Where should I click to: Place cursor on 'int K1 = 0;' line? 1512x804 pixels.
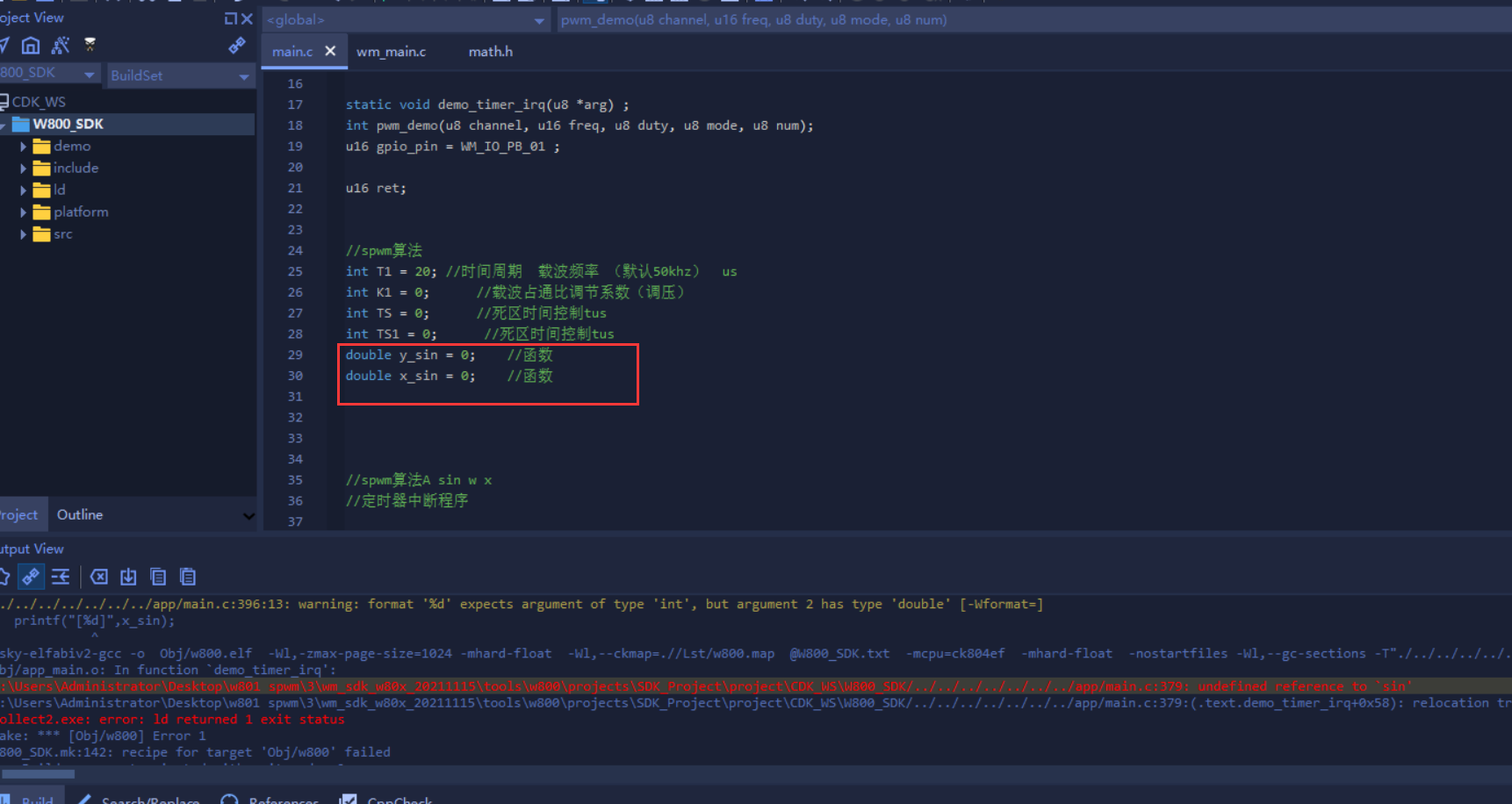pos(387,293)
